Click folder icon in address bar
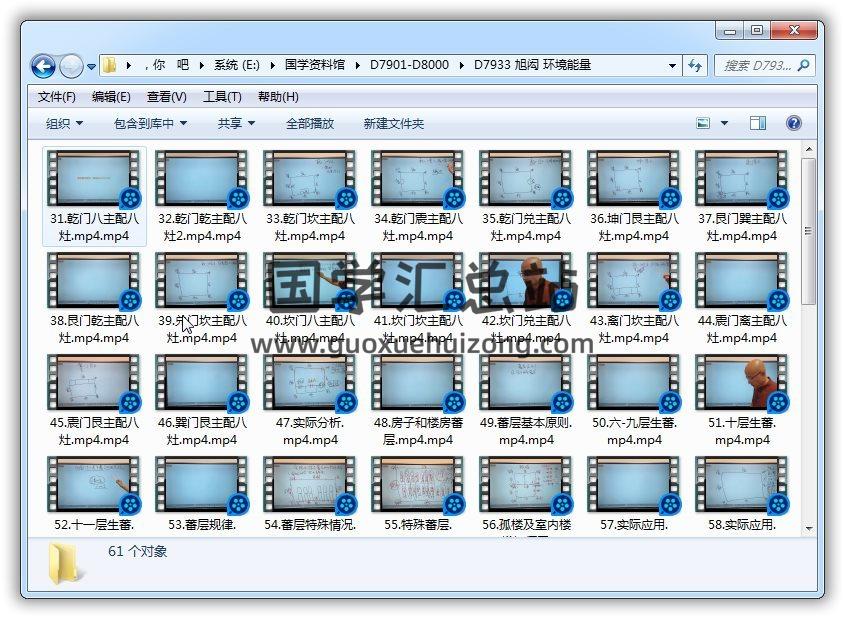Viewport: 845px width, 619px height. point(109,65)
